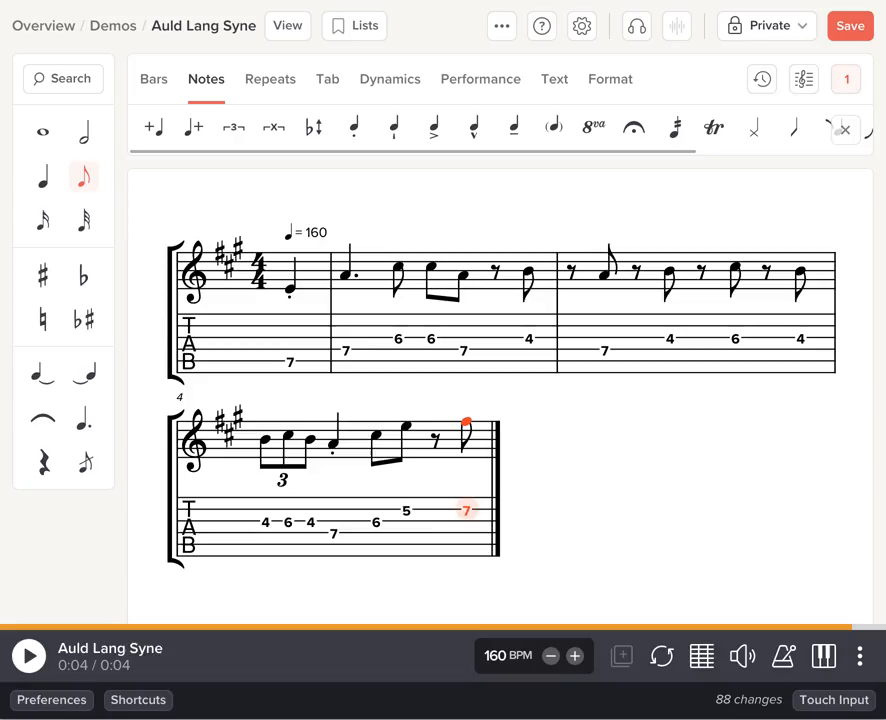Open the overflow menu near playback controls
The image size is (886, 720).
coord(859,655)
